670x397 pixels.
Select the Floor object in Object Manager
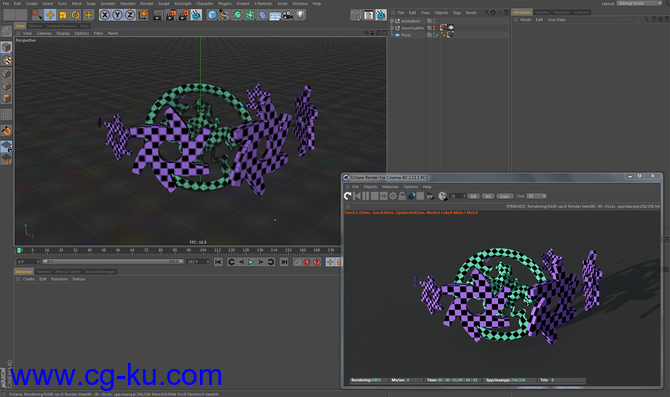coord(406,35)
